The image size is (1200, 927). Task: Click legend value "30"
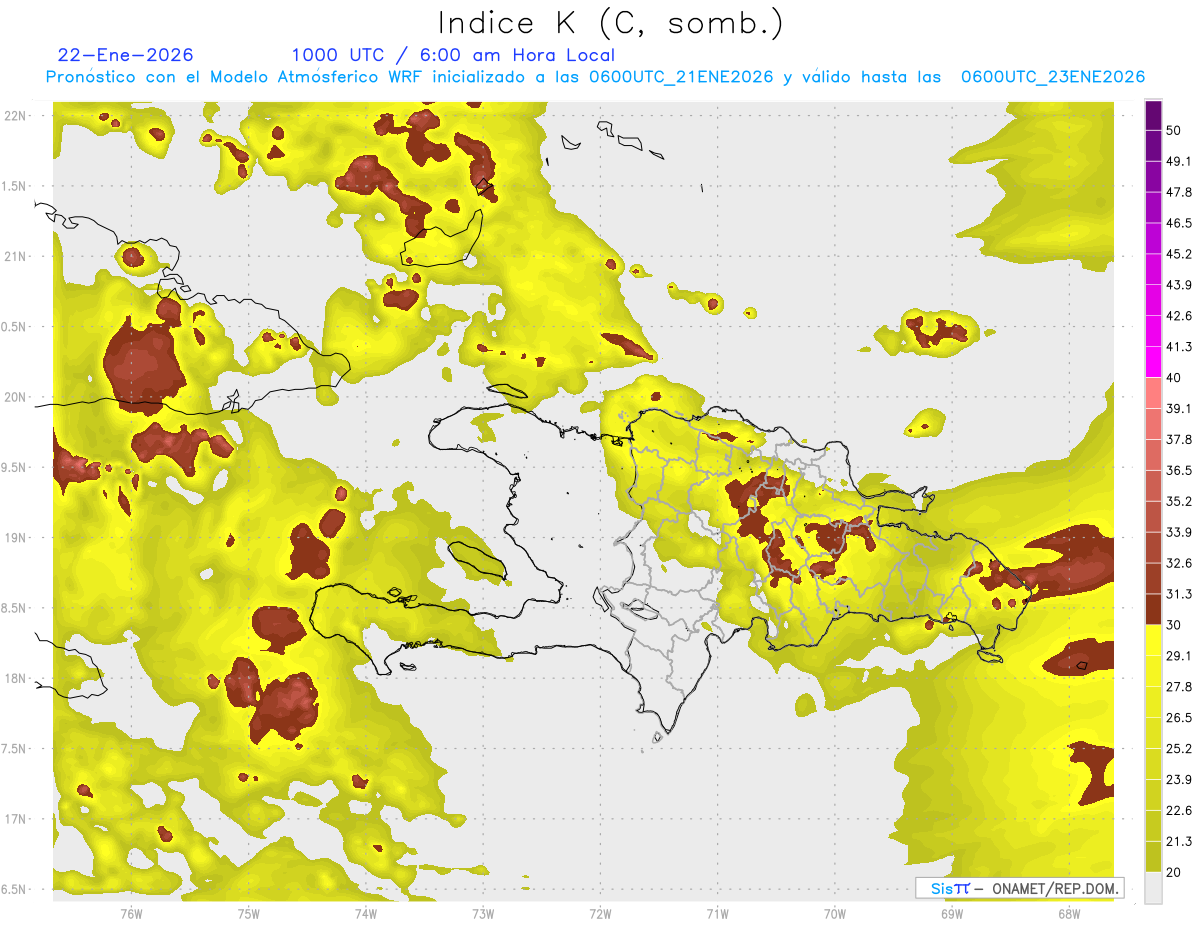pos(1173,625)
